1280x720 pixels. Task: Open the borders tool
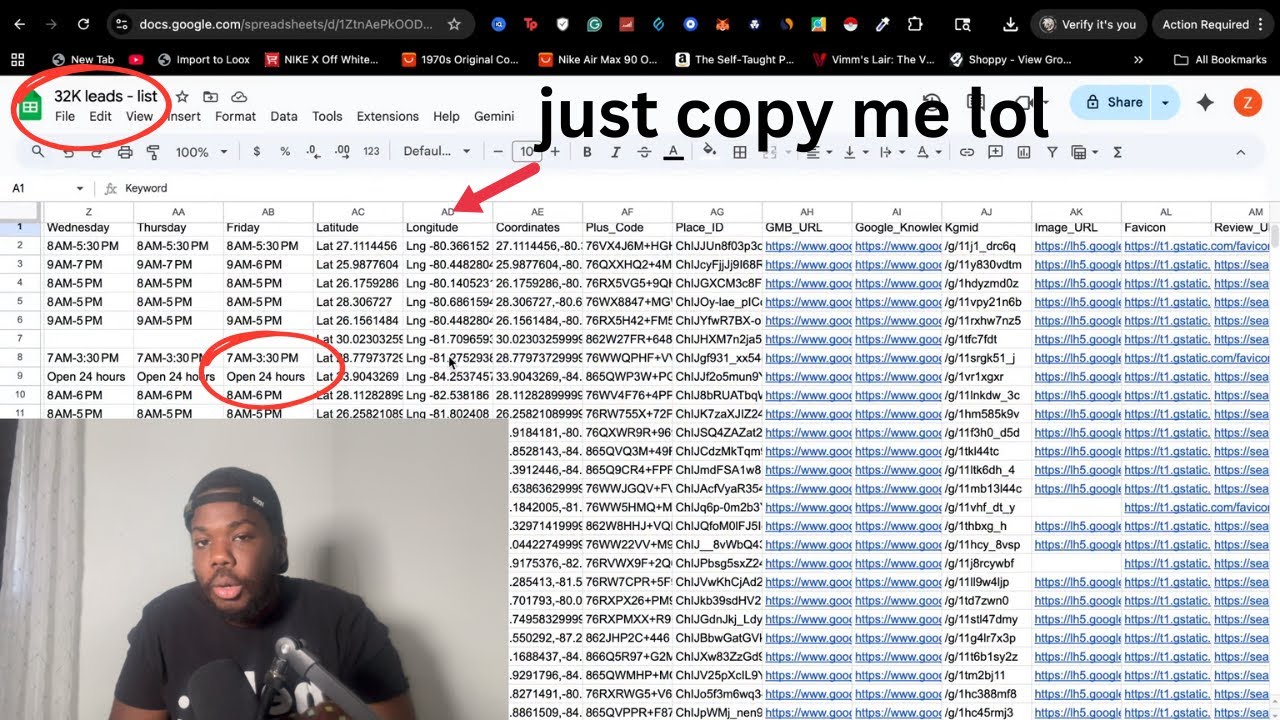(x=740, y=152)
